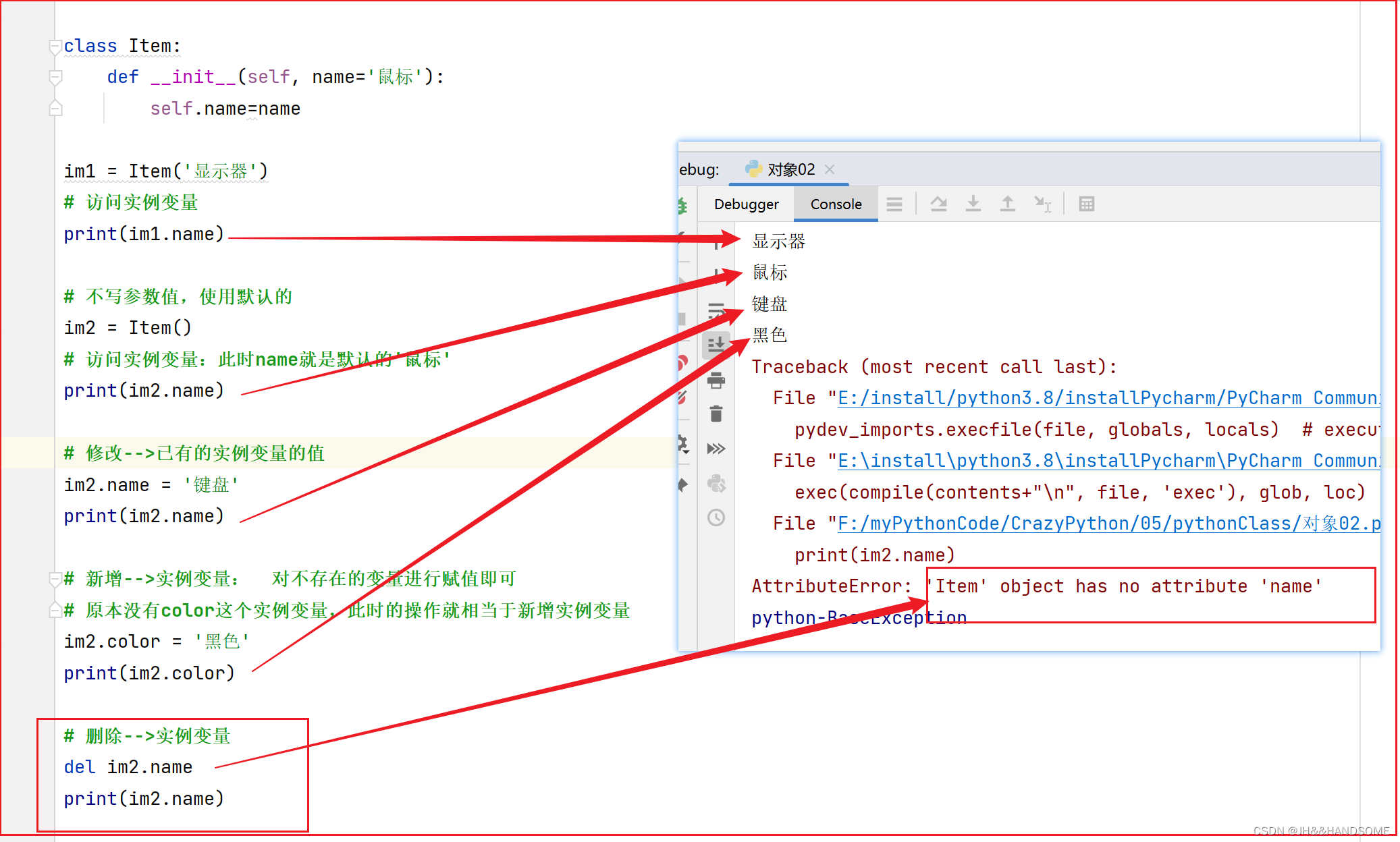Toggle scroll-to-end in console sidebar
The height and width of the screenshot is (842, 1400).
(x=716, y=345)
